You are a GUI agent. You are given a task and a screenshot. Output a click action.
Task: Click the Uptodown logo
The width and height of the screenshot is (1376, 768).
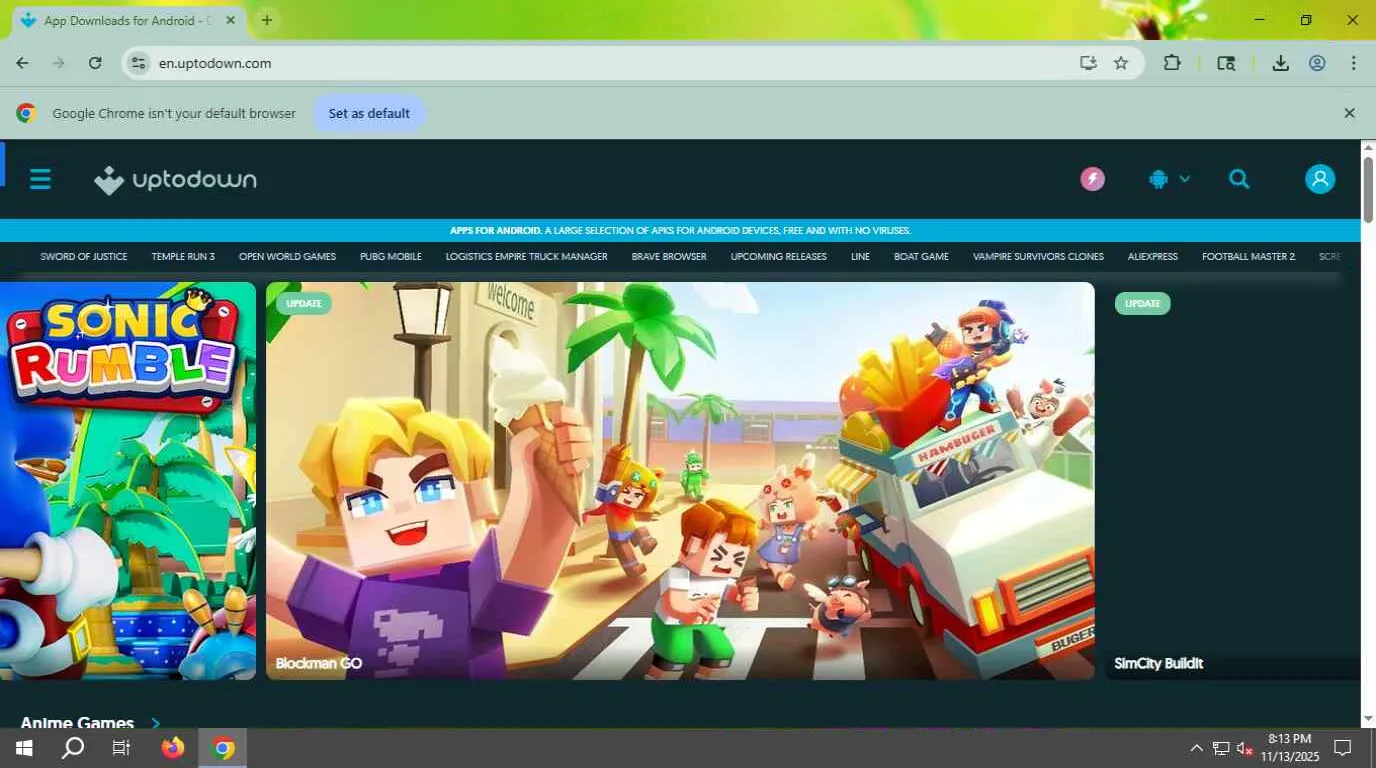point(175,180)
